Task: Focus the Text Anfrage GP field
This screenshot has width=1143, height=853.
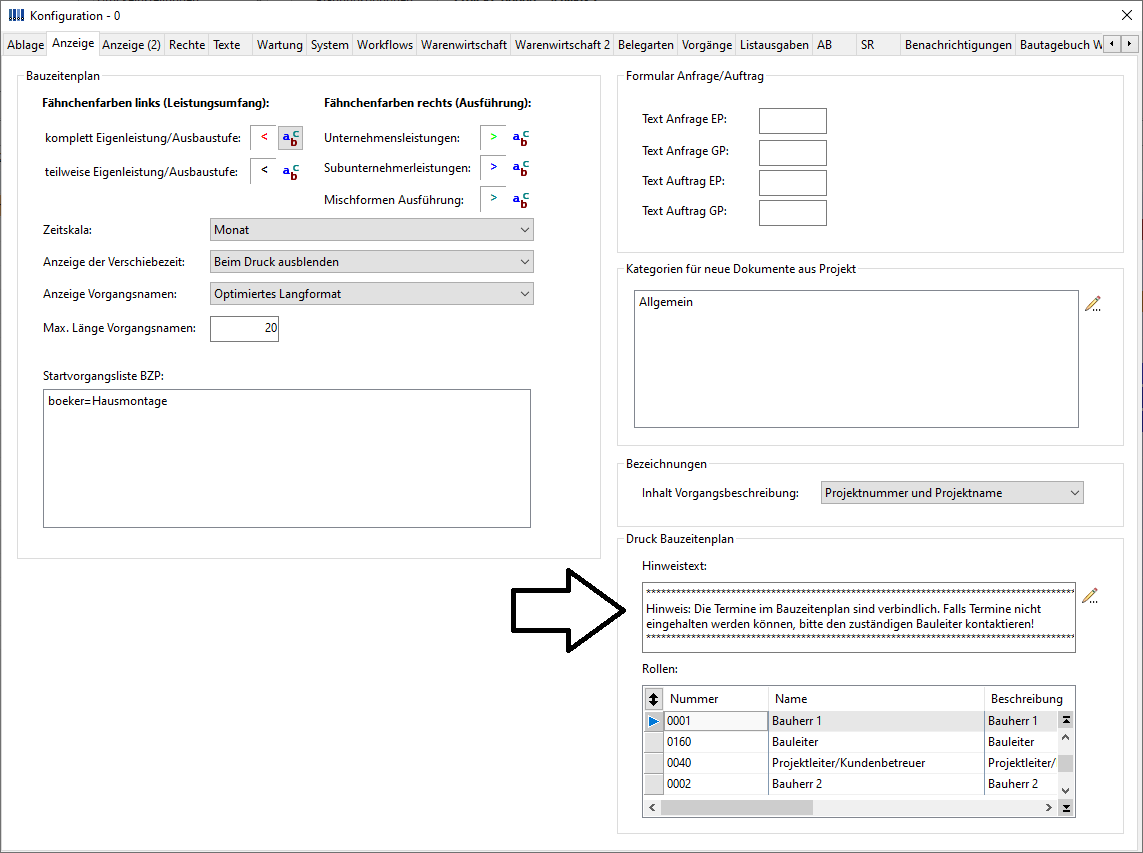Action: [x=792, y=153]
